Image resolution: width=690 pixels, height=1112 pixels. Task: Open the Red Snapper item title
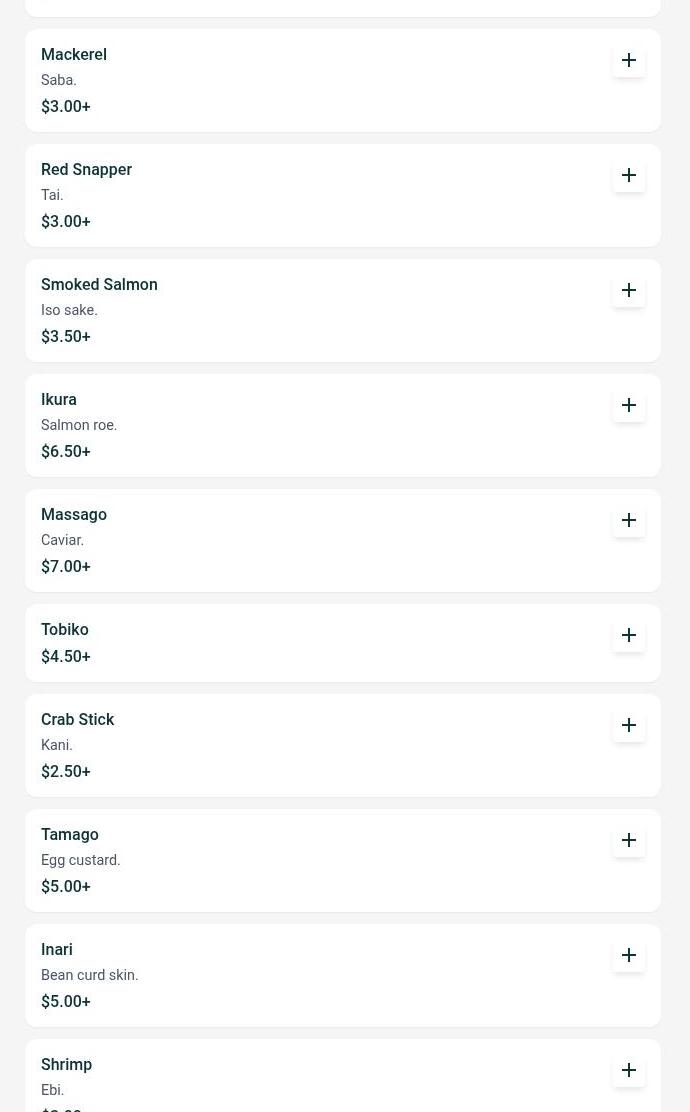86,170
